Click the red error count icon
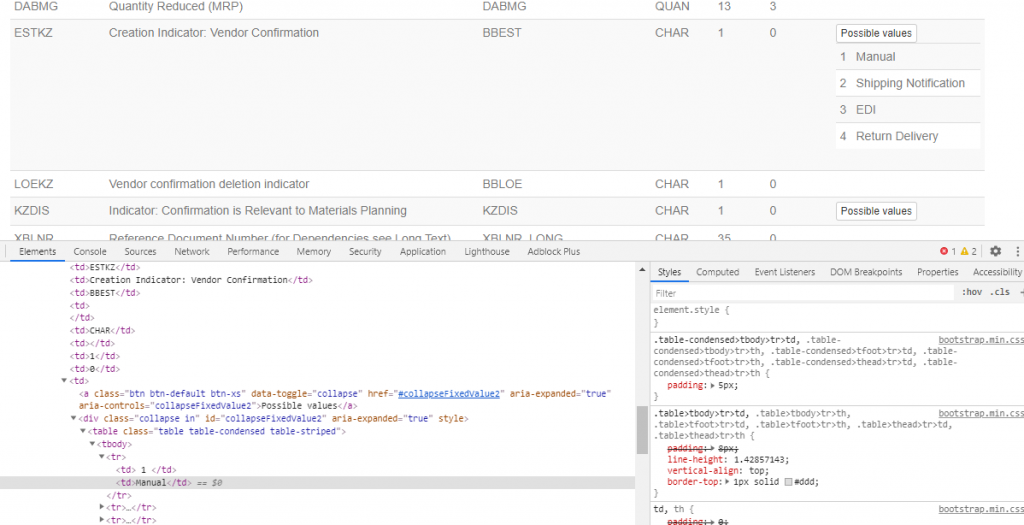The image size is (1024, 525). [x=944, y=251]
